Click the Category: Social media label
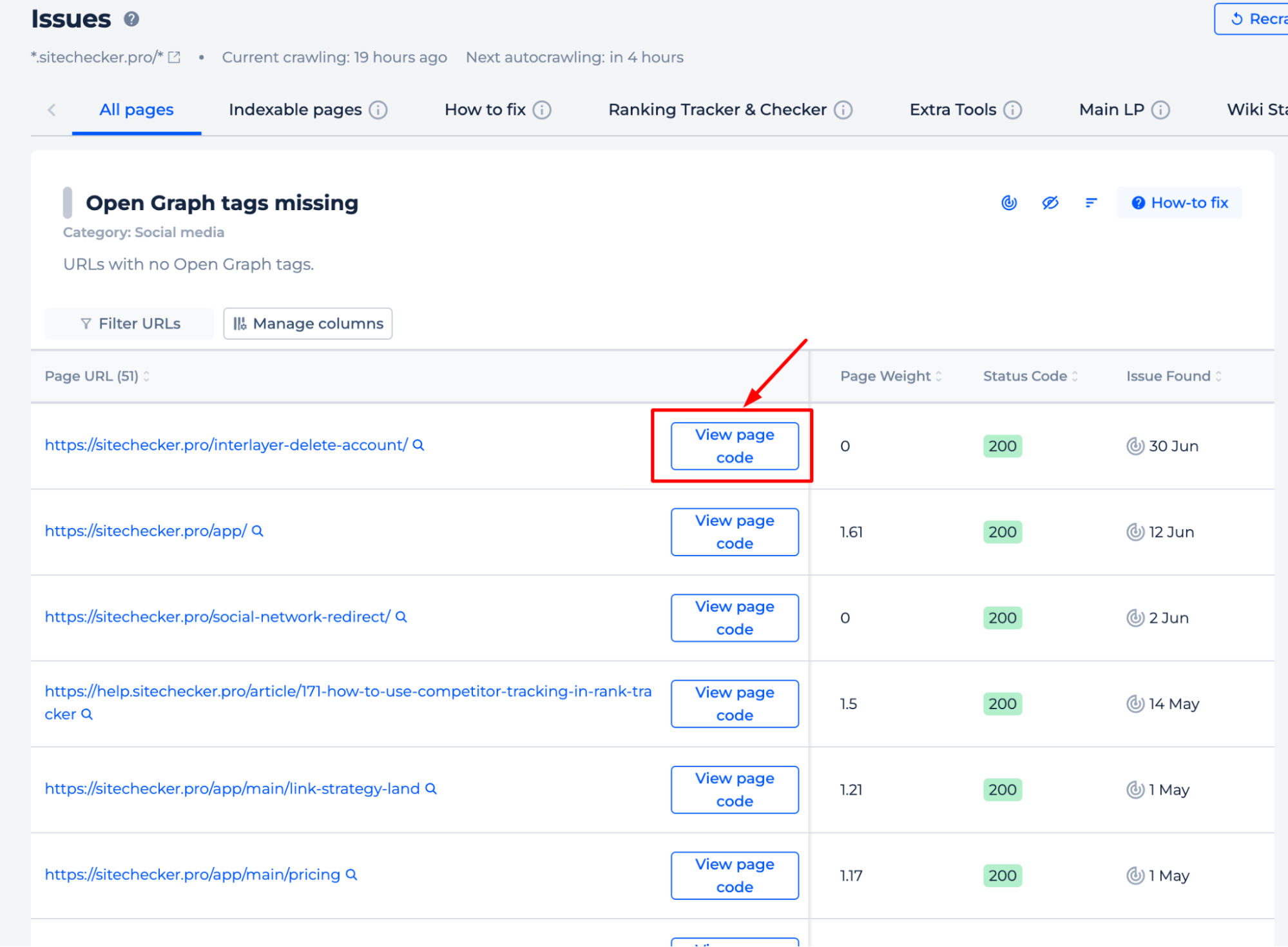 pos(144,233)
